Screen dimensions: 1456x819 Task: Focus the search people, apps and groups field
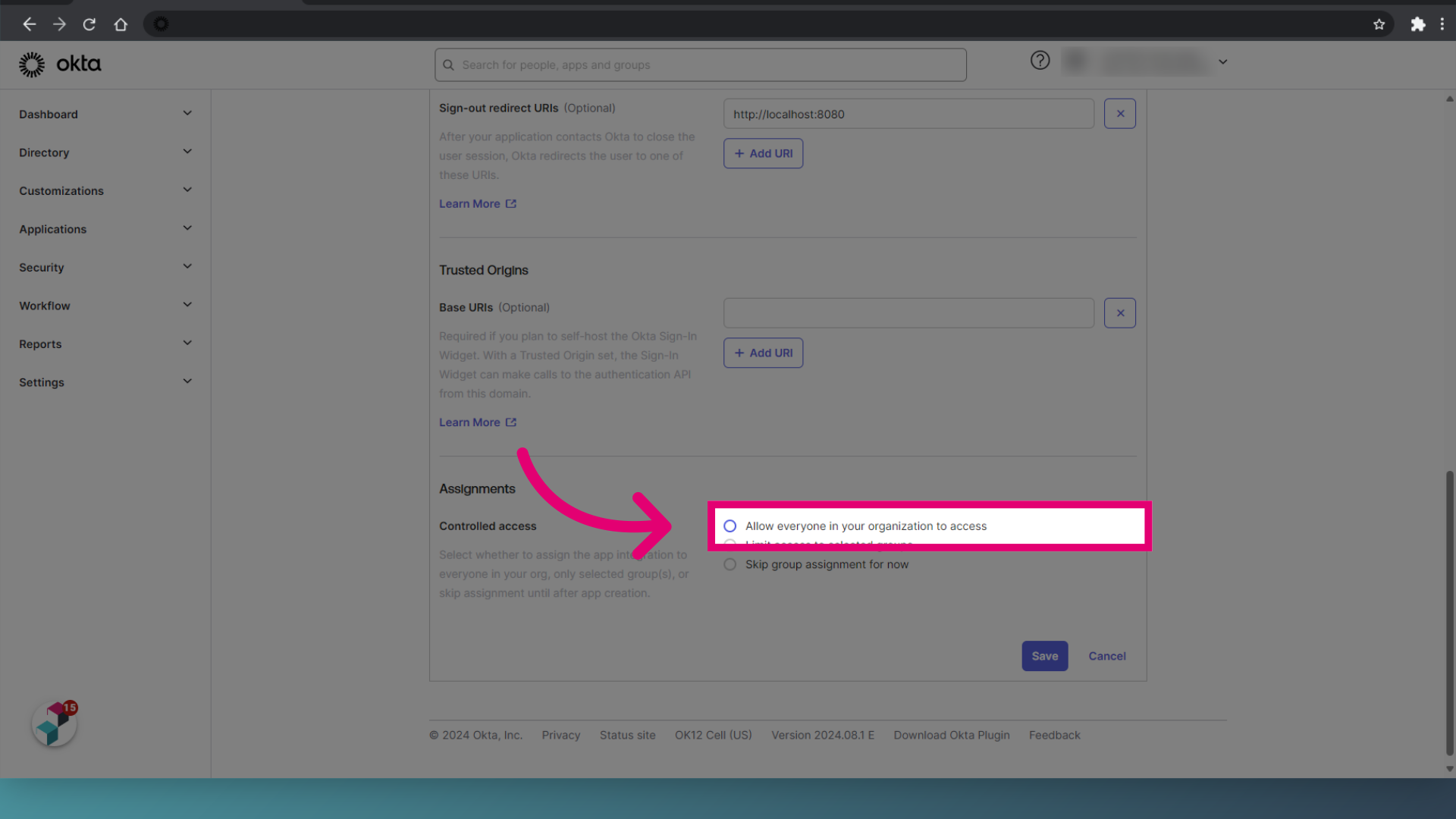click(700, 65)
